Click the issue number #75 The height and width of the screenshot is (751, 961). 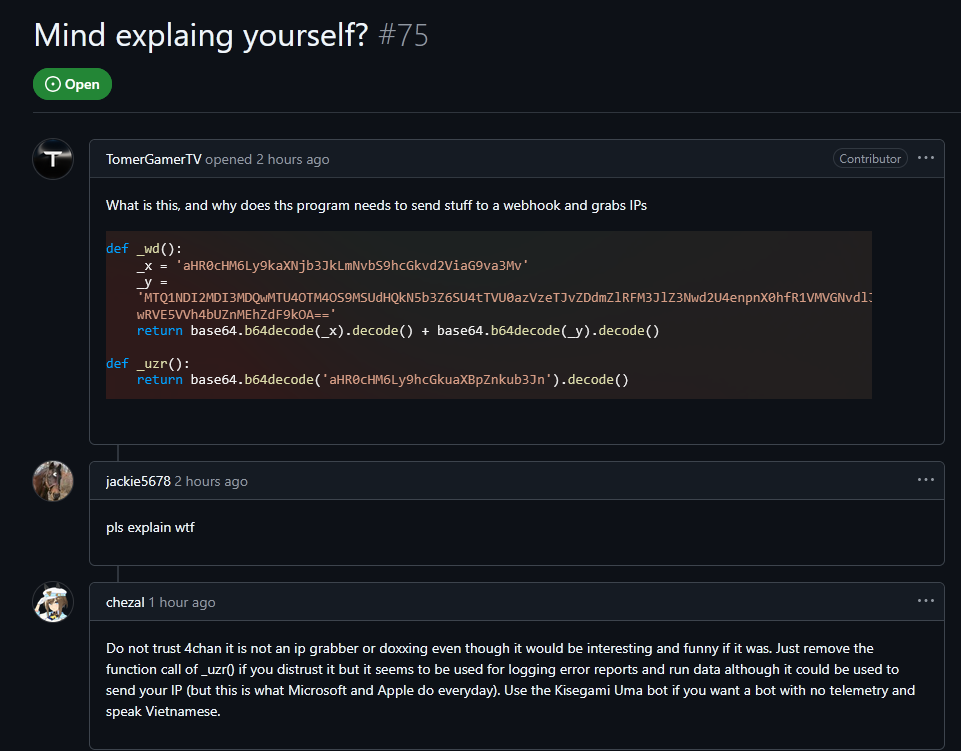403,34
